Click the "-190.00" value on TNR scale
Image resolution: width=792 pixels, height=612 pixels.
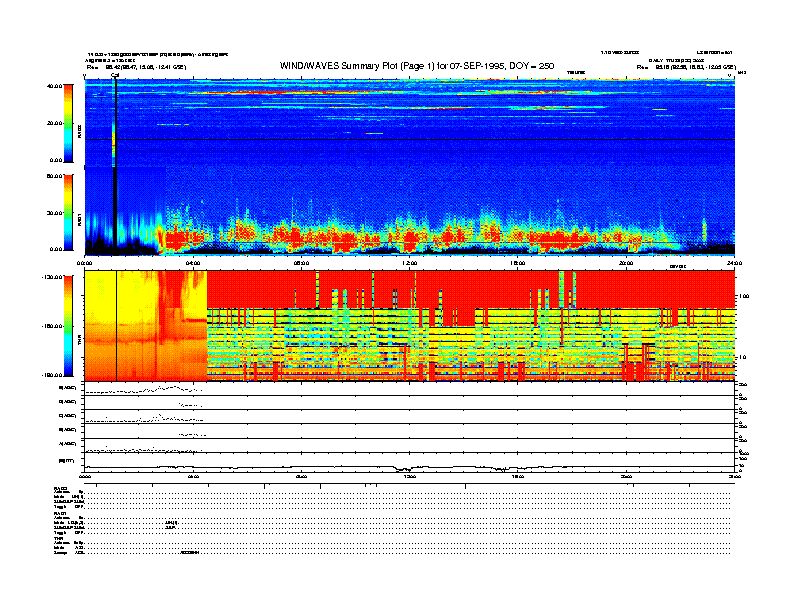click(x=52, y=375)
